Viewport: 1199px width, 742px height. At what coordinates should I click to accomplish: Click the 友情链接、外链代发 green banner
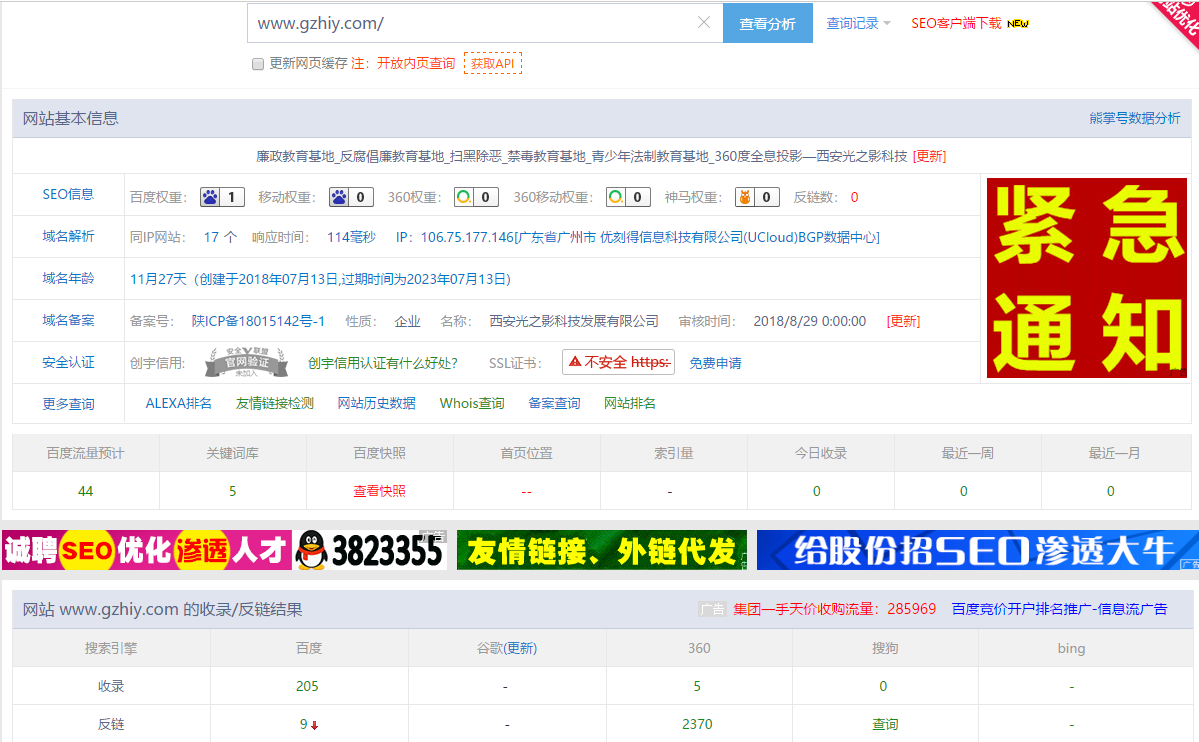[x=602, y=550]
